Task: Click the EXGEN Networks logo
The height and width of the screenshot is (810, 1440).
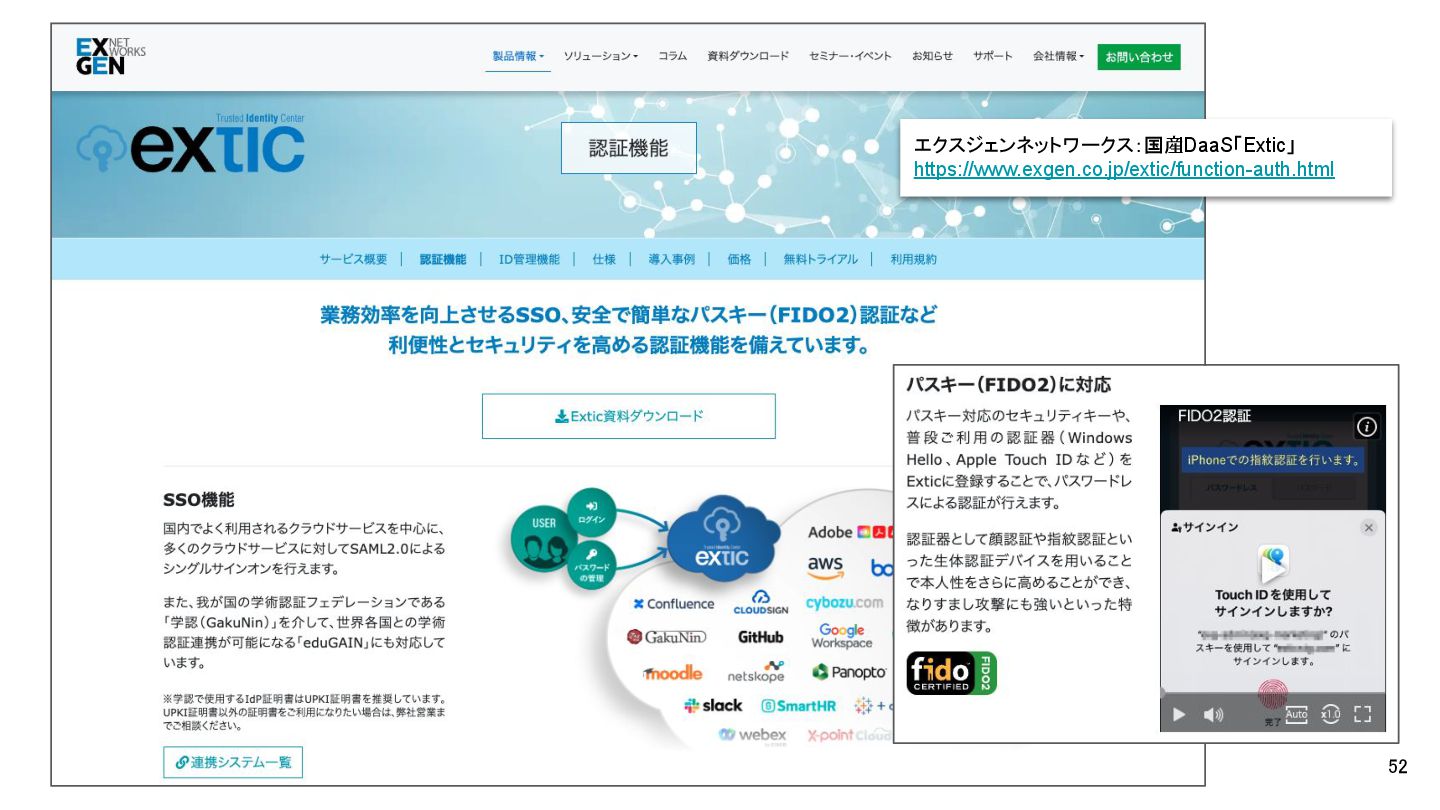Action: (110, 57)
